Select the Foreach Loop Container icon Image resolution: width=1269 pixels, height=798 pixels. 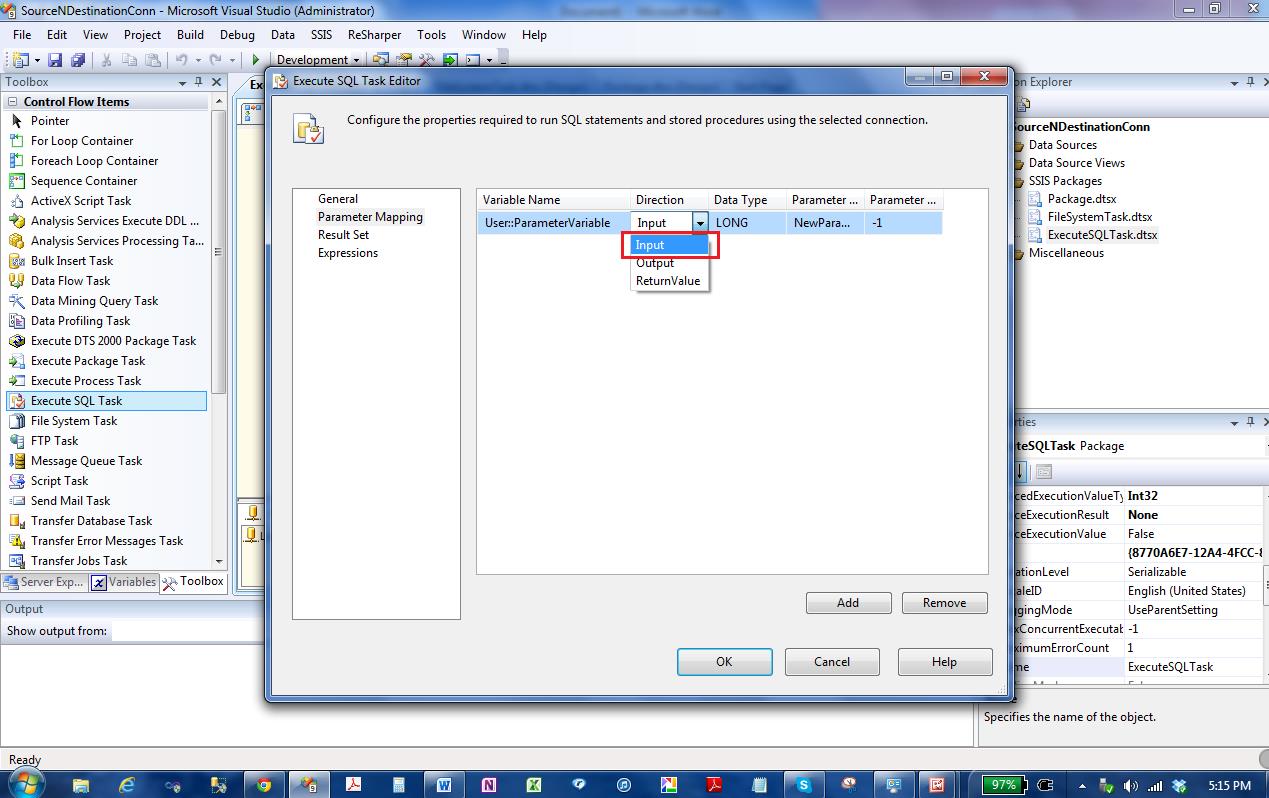click(x=16, y=161)
